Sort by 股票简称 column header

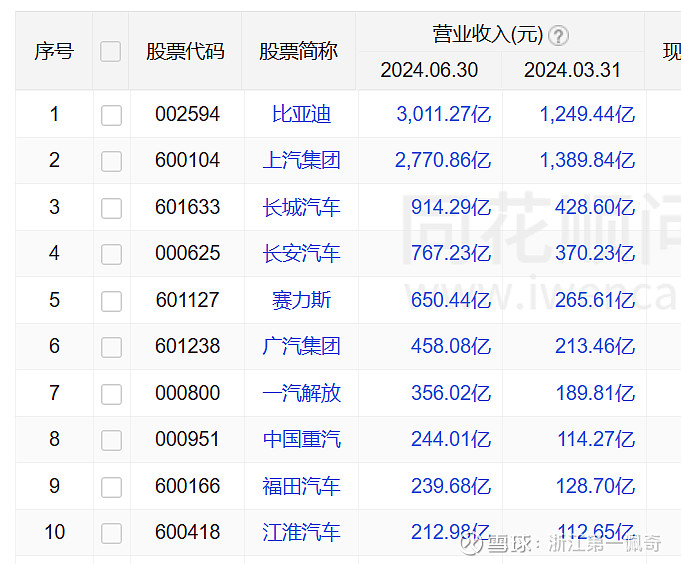tap(298, 51)
